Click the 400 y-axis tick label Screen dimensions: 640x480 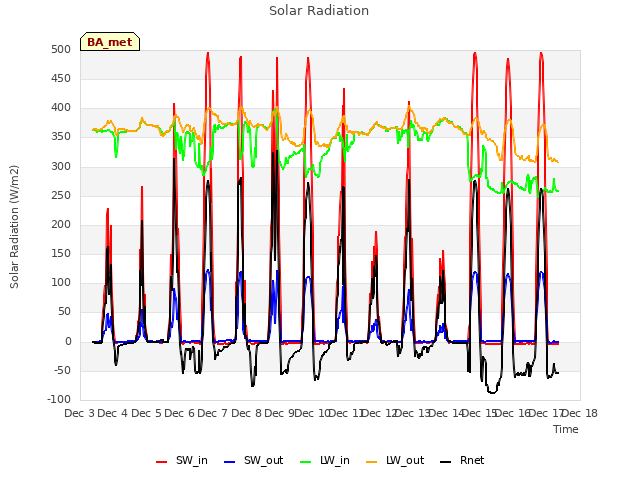pos(61,108)
